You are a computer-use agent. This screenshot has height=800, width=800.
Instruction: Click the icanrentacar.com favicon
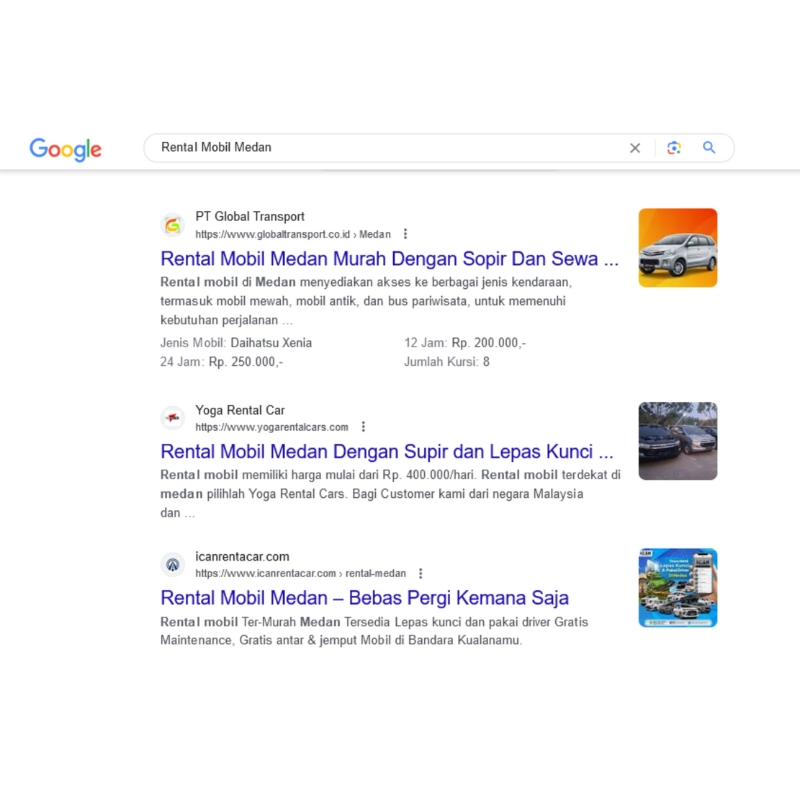[x=173, y=564]
